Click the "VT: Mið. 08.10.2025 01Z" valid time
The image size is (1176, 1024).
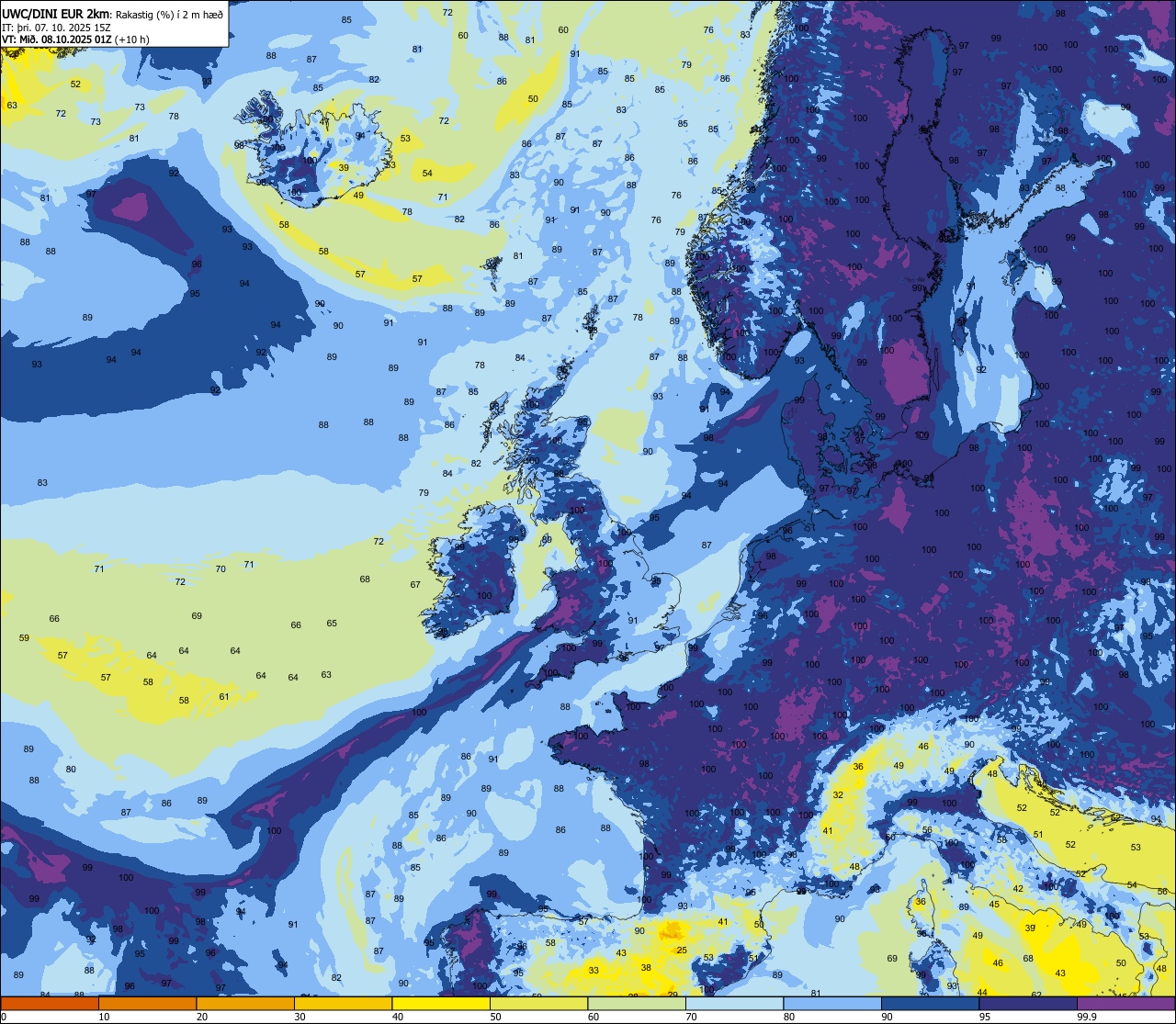pyautogui.click(x=56, y=39)
